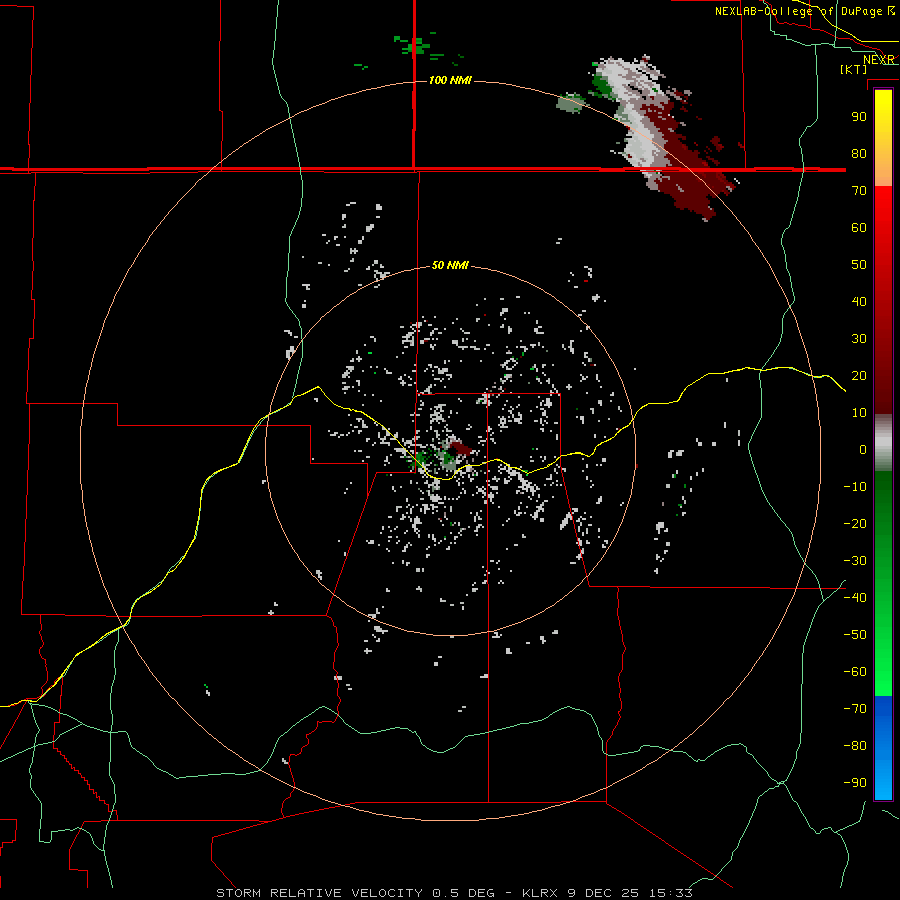Select the positive 10 scale value
900x900 pixels.
pyautogui.click(x=859, y=413)
